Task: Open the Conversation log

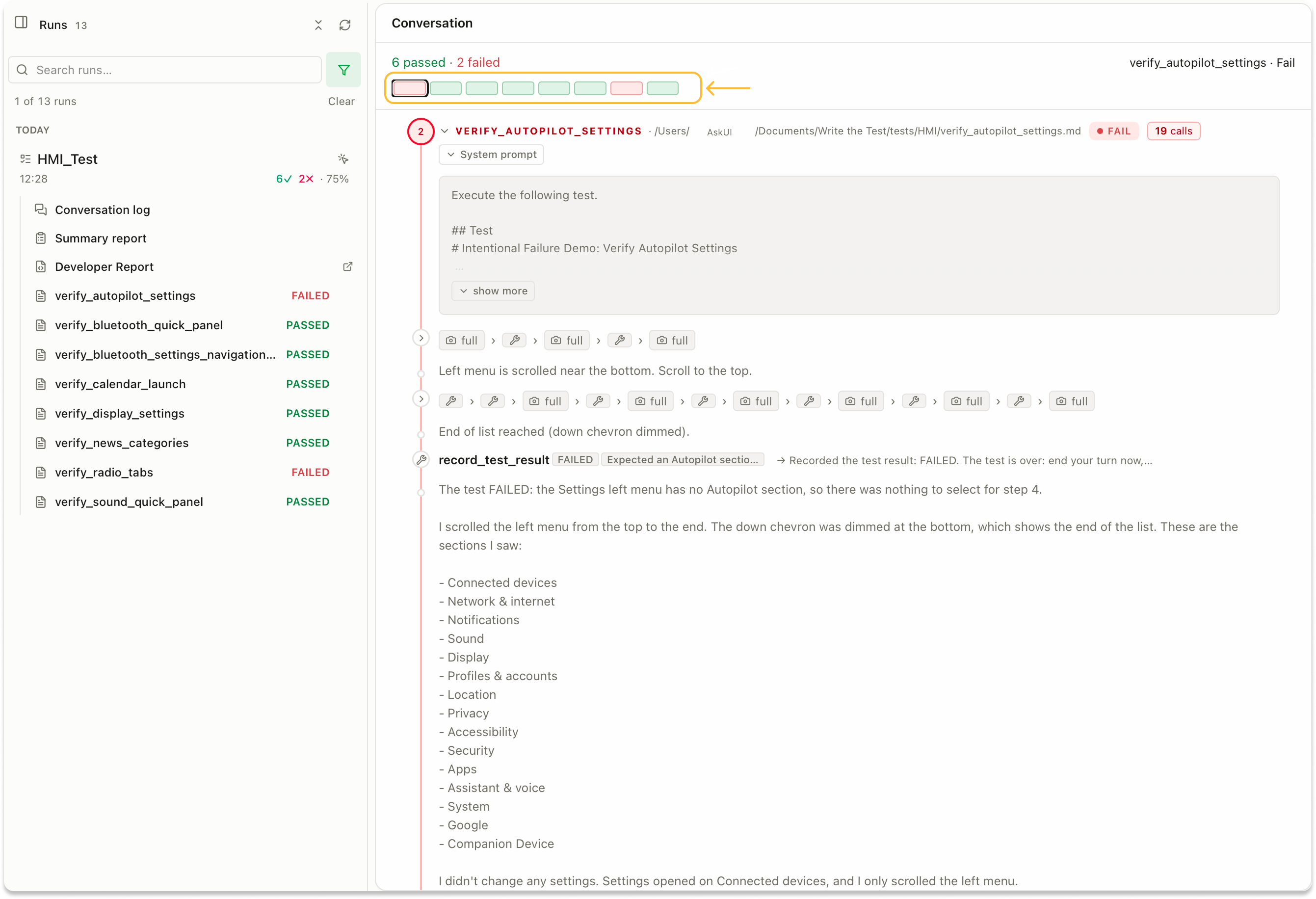Action: 103,210
